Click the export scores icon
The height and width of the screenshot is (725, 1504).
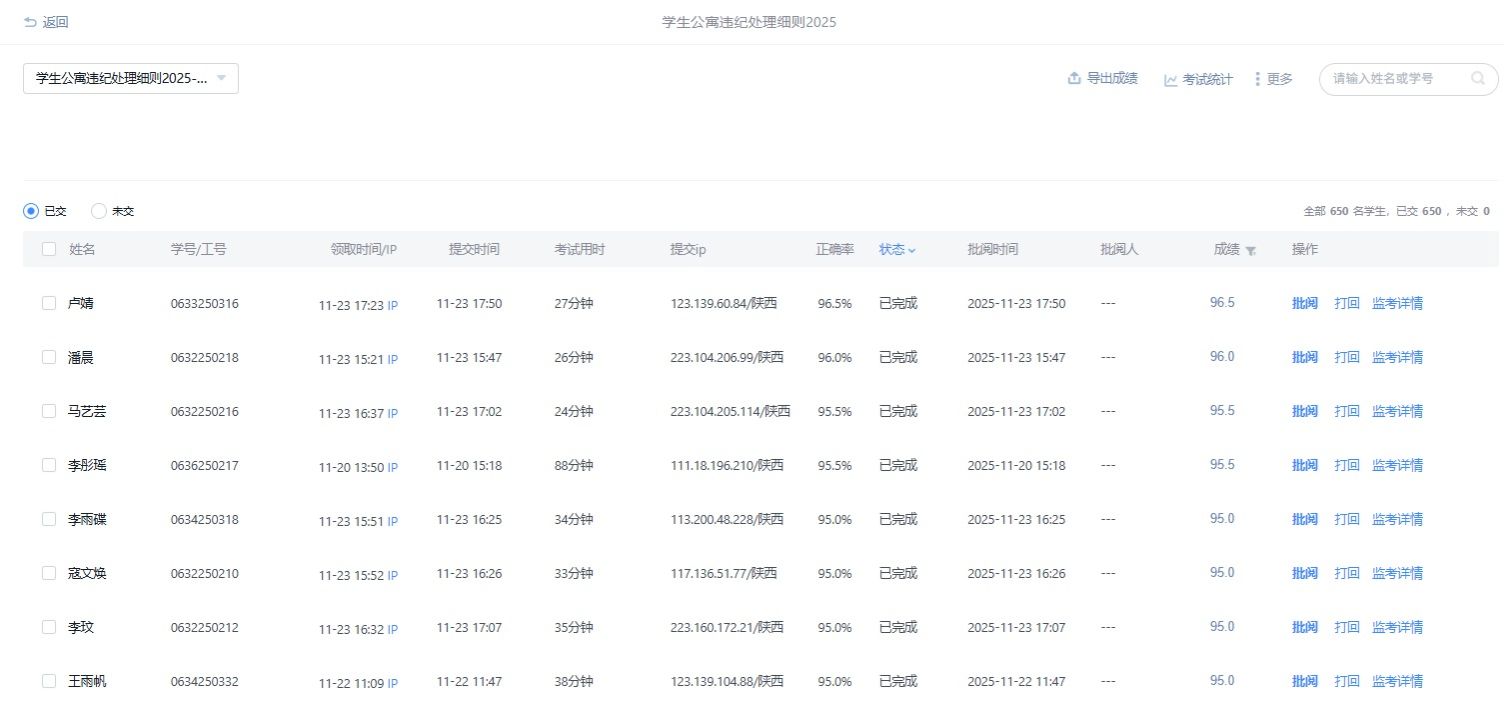coord(1074,79)
